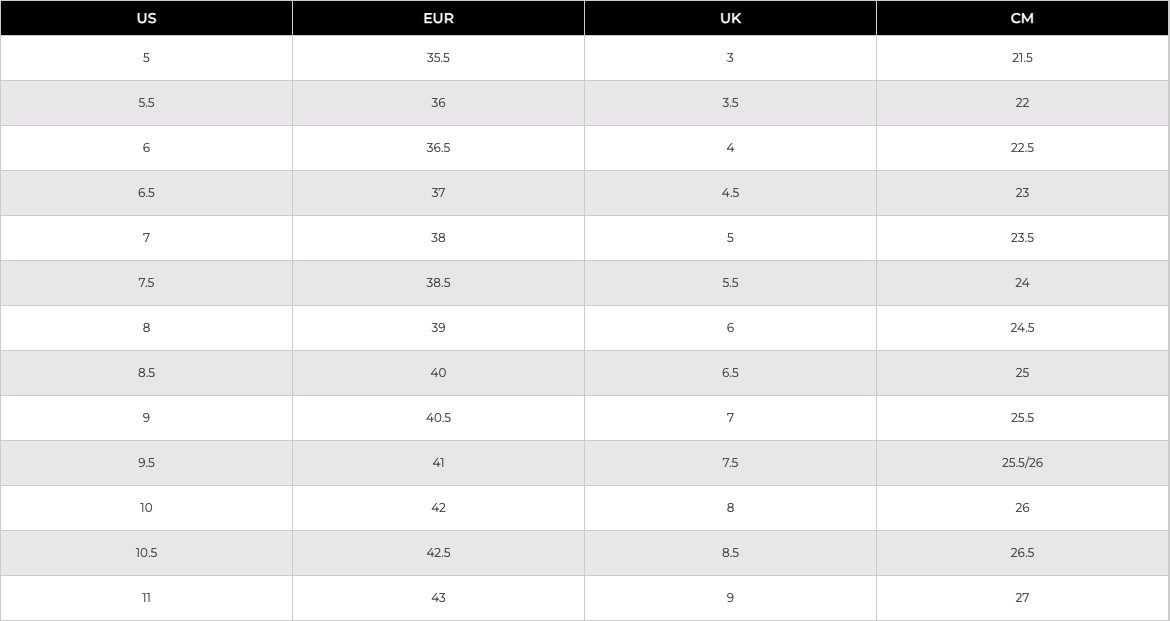Select the CM value 27

1022,598
